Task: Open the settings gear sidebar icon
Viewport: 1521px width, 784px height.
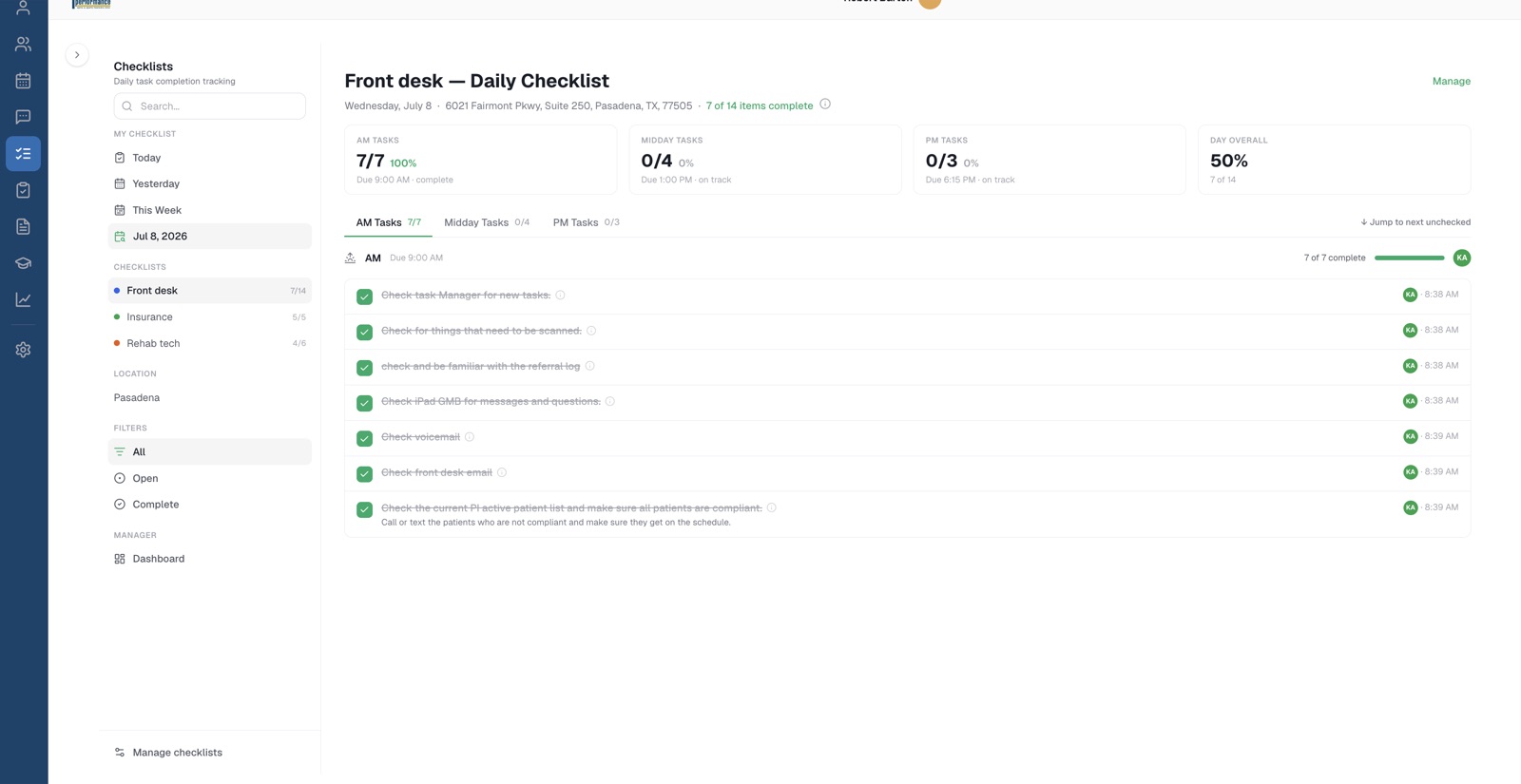Action: (x=23, y=350)
